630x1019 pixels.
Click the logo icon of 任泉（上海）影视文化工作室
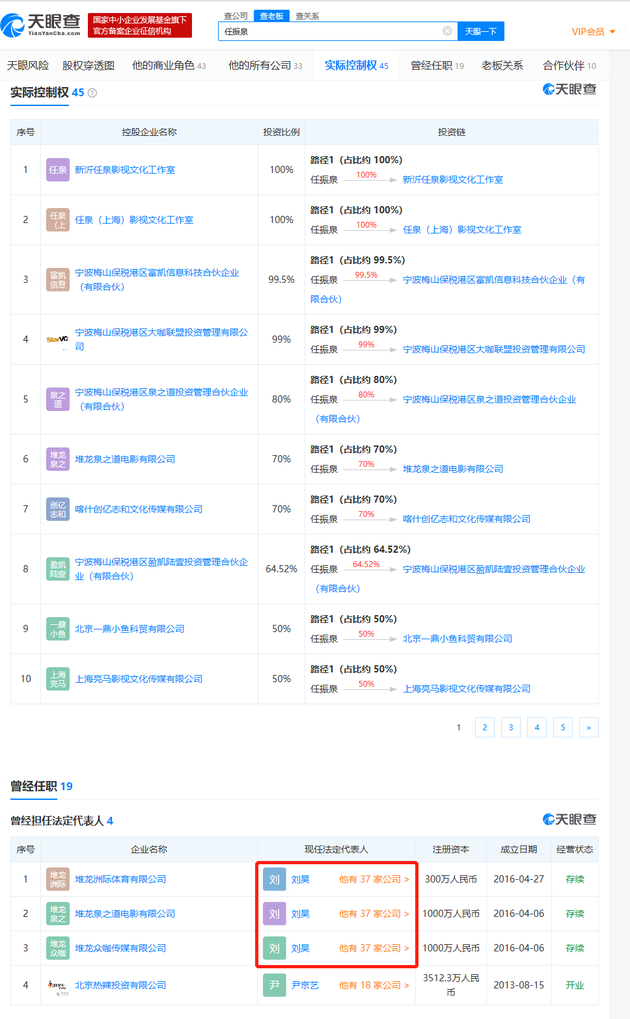(57, 220)
